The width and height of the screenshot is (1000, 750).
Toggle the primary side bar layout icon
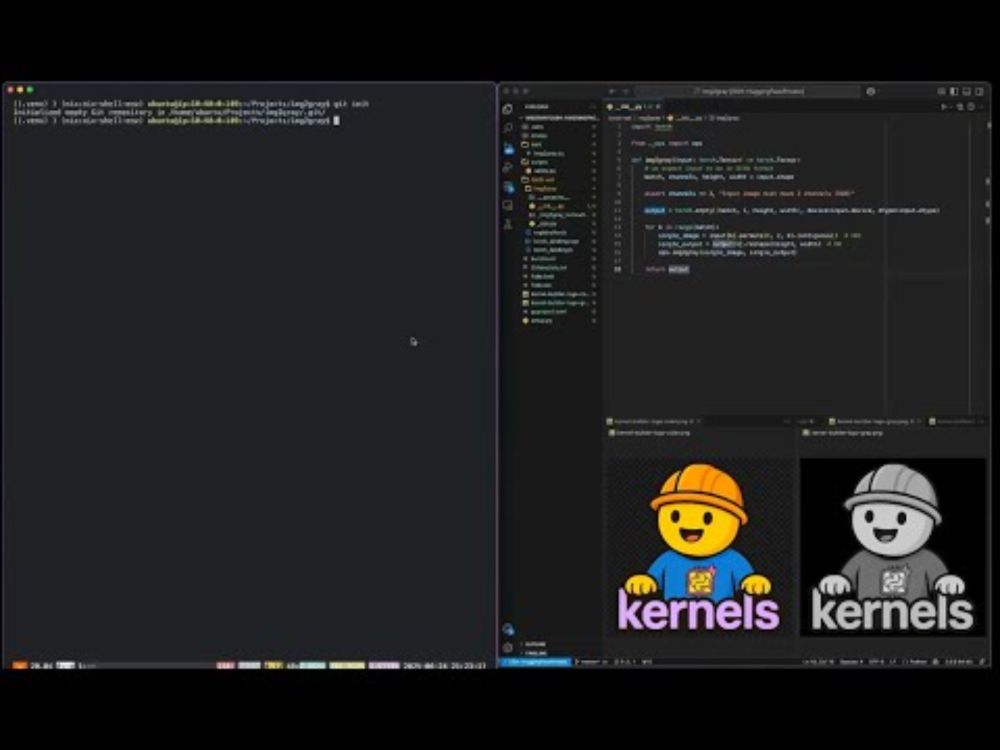954,91
